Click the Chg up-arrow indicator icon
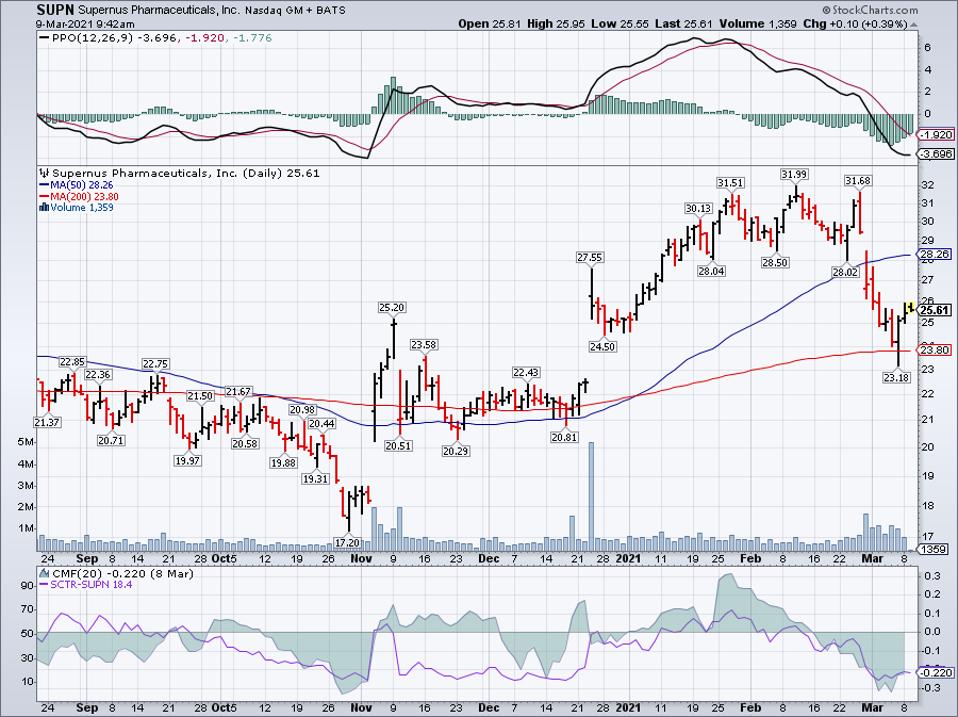Image resolution: width=958 pixels, height=717 pixels. pos(914,24)
